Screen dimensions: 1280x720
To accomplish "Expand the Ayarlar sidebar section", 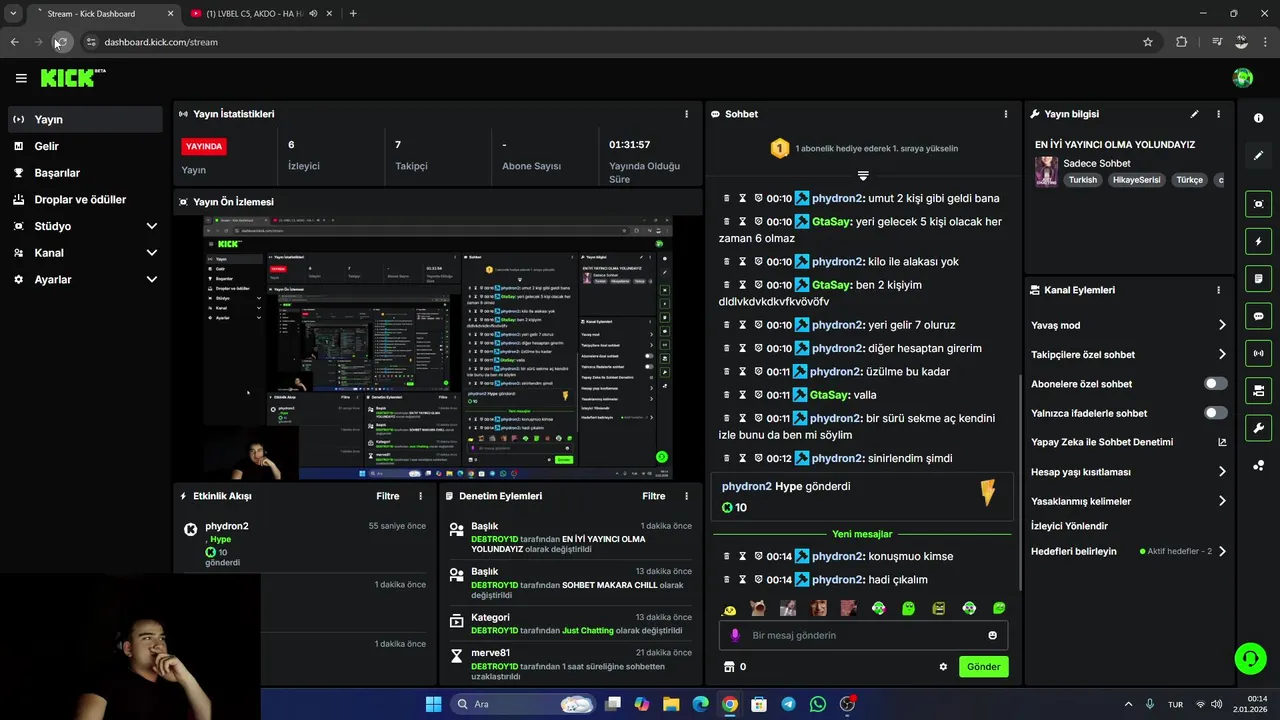I will tap(151, 280).
